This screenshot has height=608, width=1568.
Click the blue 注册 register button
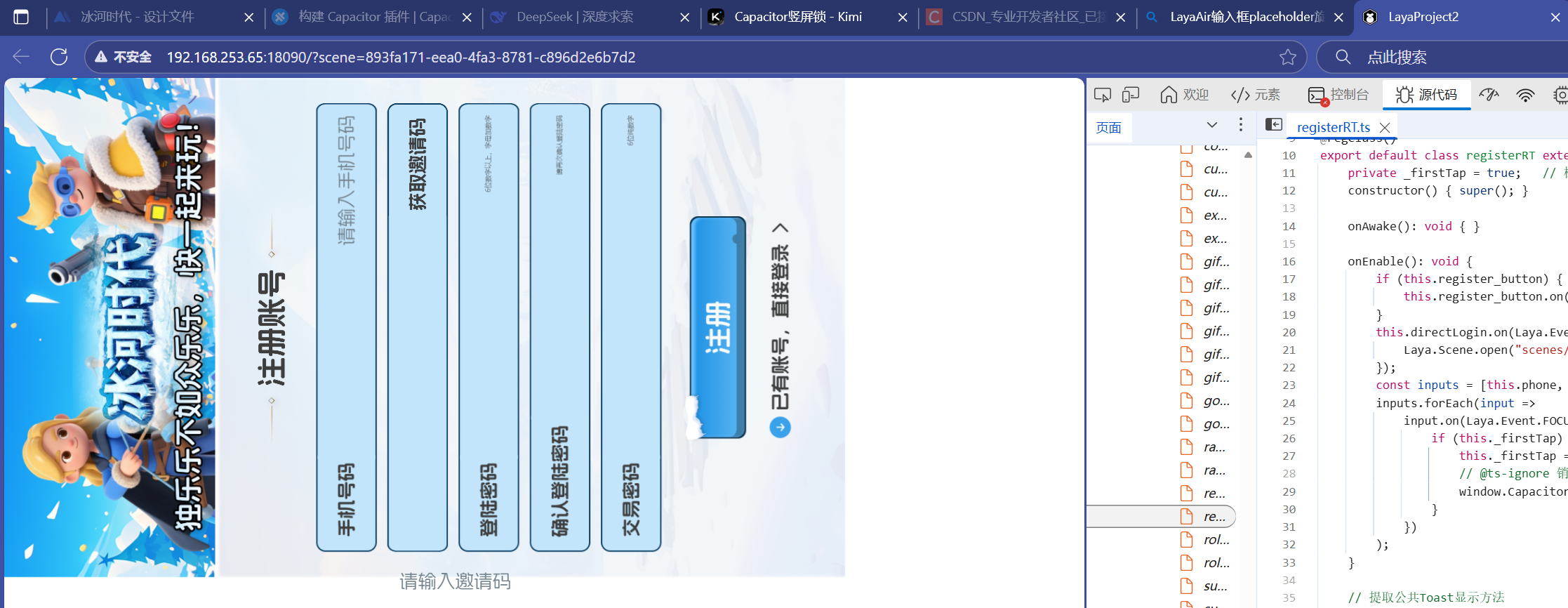tap(717, 327)
